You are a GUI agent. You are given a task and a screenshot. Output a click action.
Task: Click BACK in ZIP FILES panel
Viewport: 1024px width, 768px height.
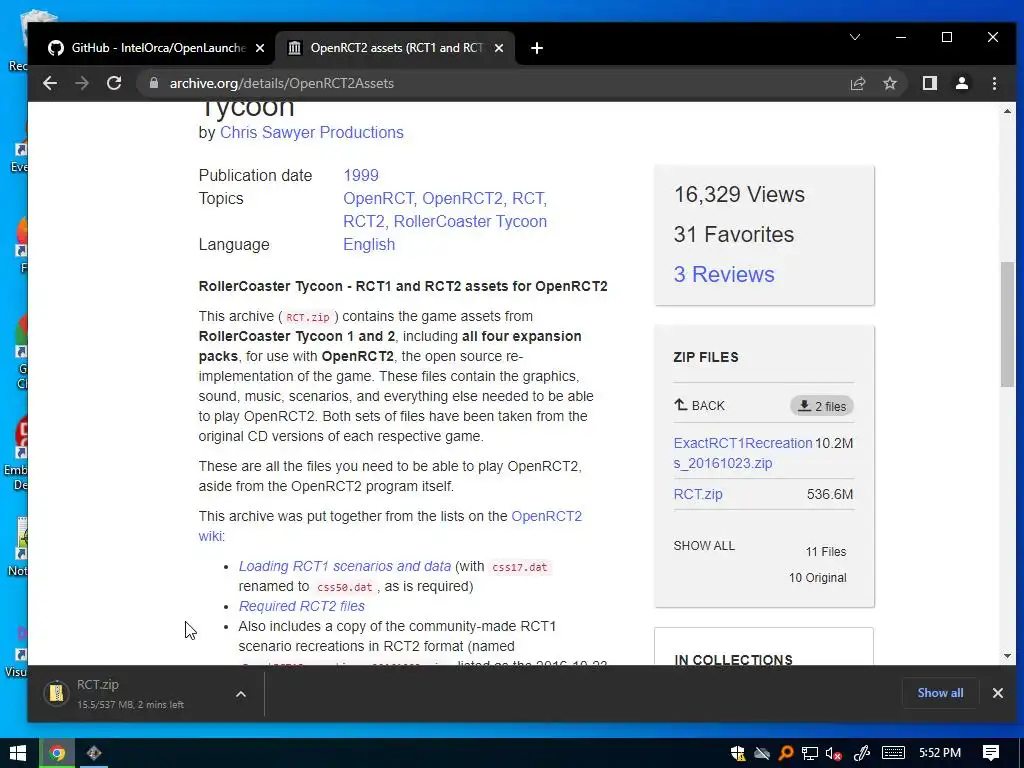[x=699, y=406]
